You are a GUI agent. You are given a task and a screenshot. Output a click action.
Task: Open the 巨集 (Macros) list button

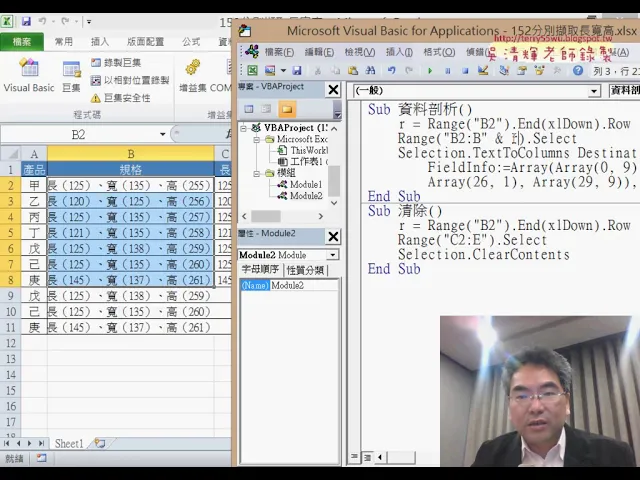[x=71, y=76]
